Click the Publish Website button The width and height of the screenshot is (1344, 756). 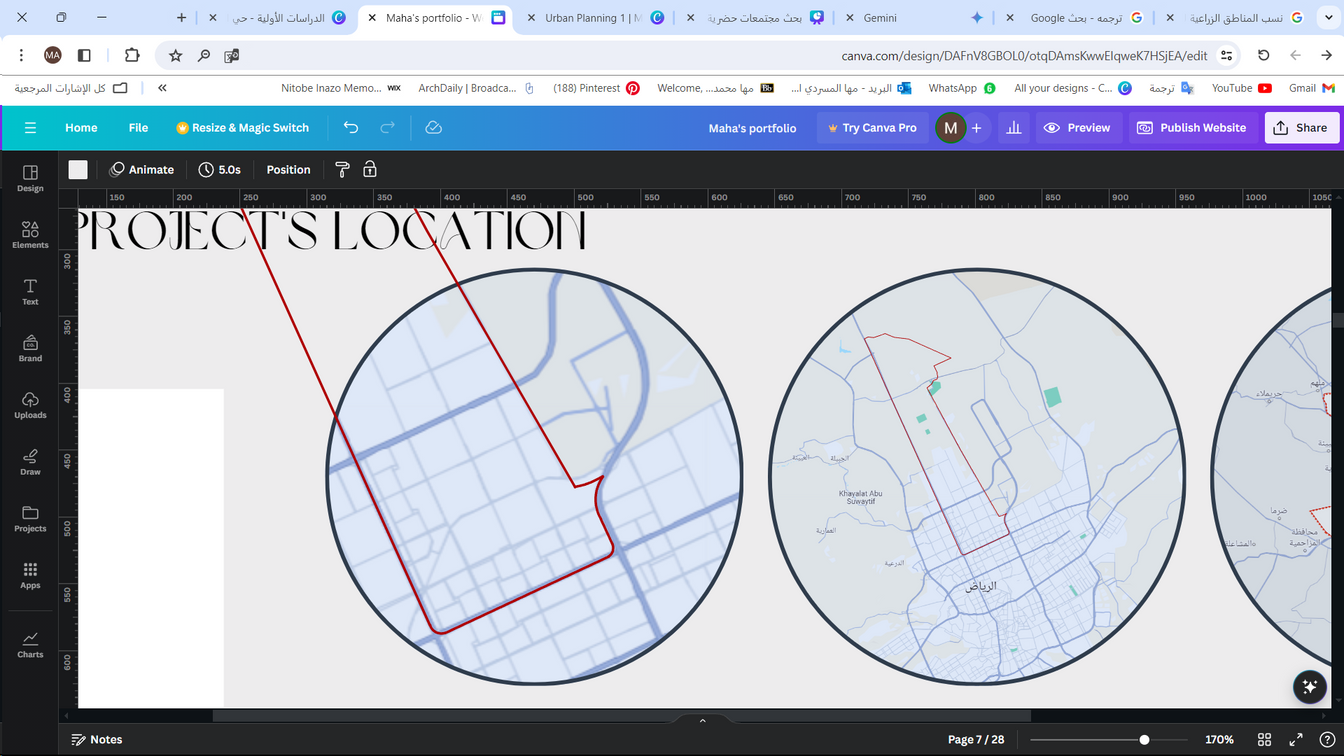pos(1192,128)
